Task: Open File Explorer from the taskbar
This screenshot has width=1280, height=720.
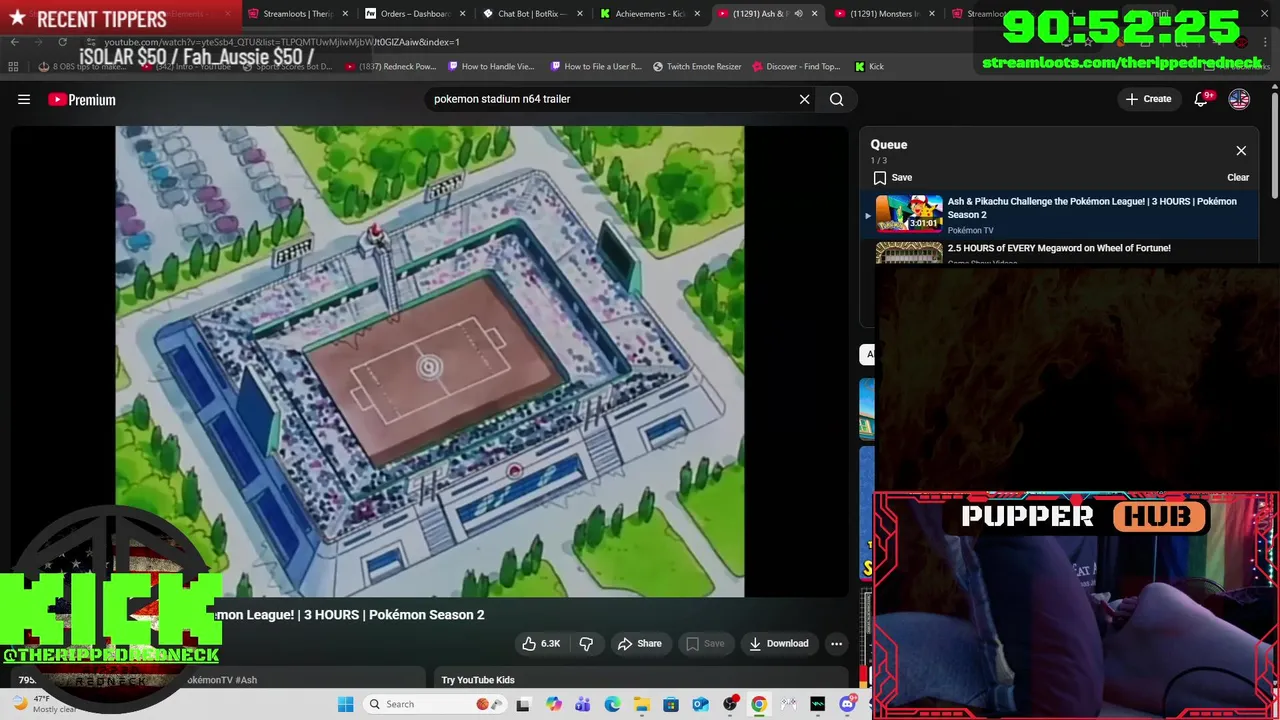Action: [641, 704]
